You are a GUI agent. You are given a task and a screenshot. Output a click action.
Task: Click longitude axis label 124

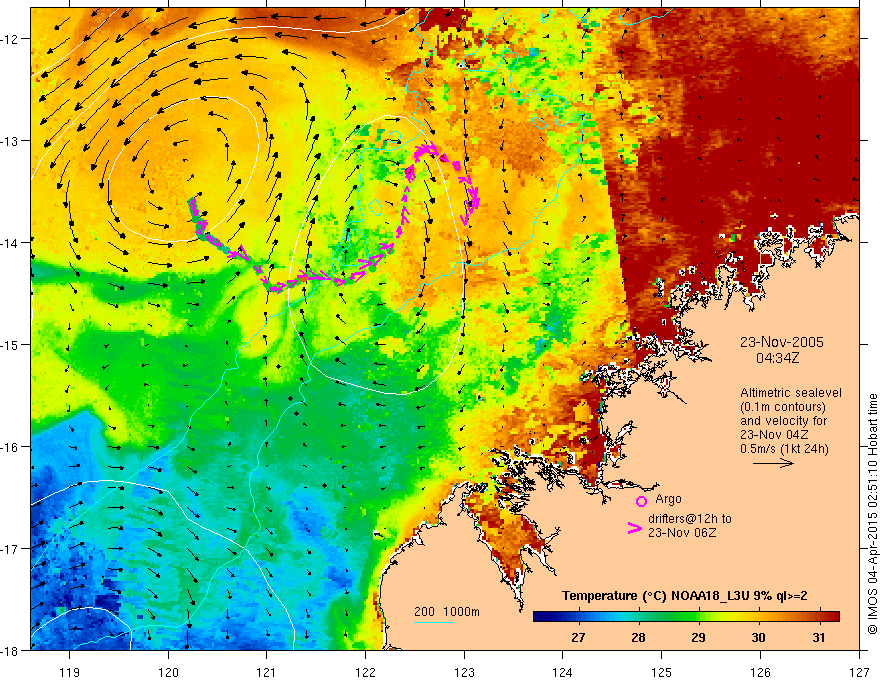pos(563,672)
